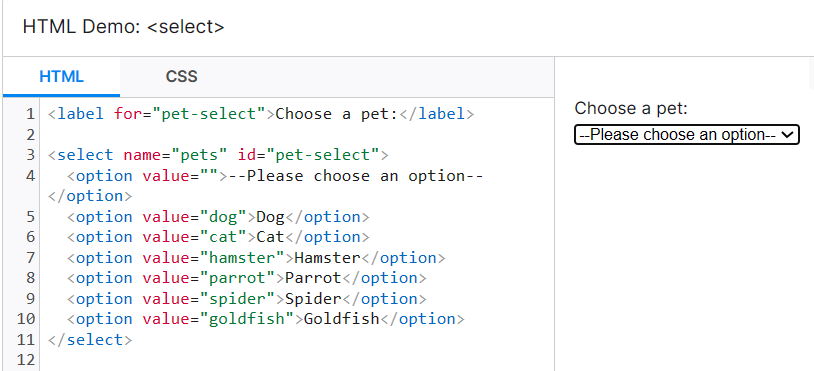Click the "goldfish" value in code
Screen dimensions: 814x371
pos(247,319)
